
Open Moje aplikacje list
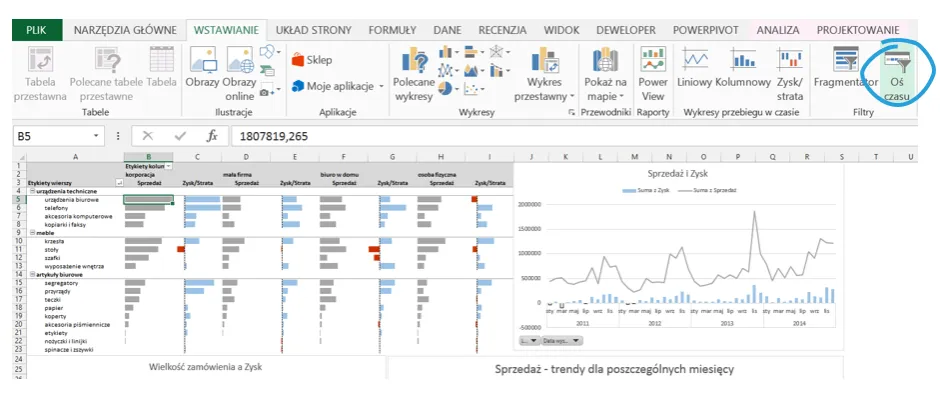point(338,86)
